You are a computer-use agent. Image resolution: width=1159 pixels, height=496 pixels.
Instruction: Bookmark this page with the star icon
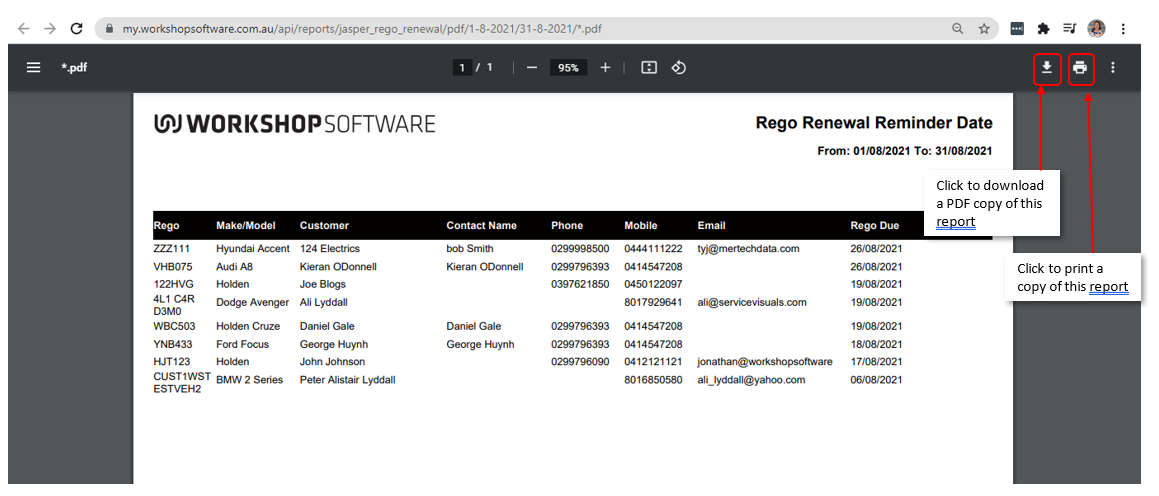coord(984,29)
